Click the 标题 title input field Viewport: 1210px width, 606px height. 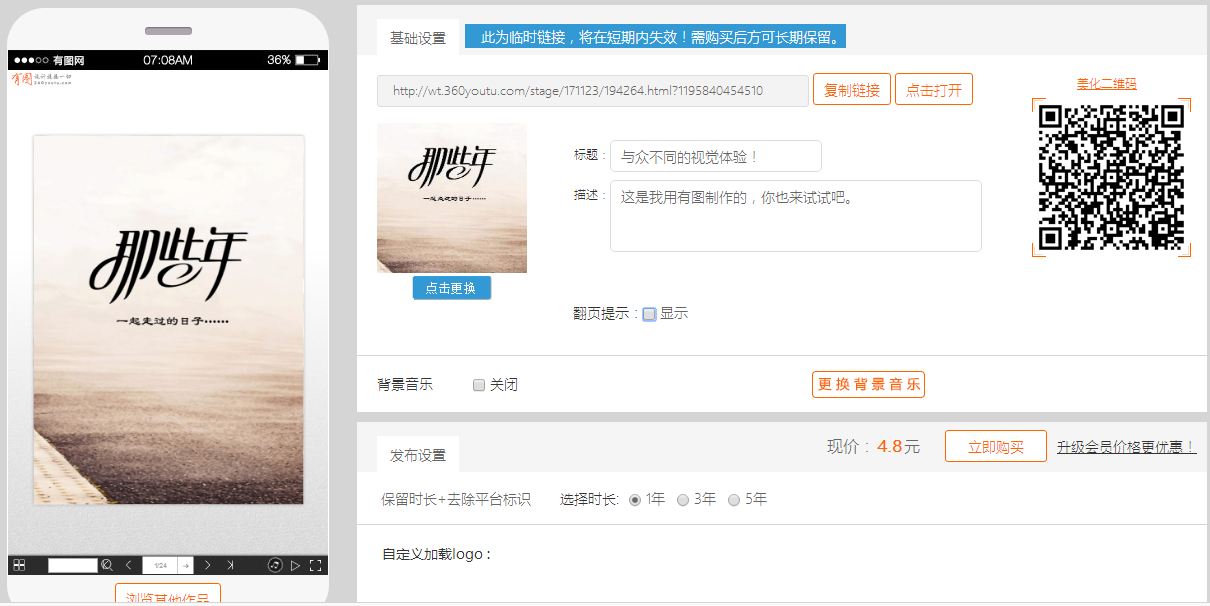coord(716,156)
